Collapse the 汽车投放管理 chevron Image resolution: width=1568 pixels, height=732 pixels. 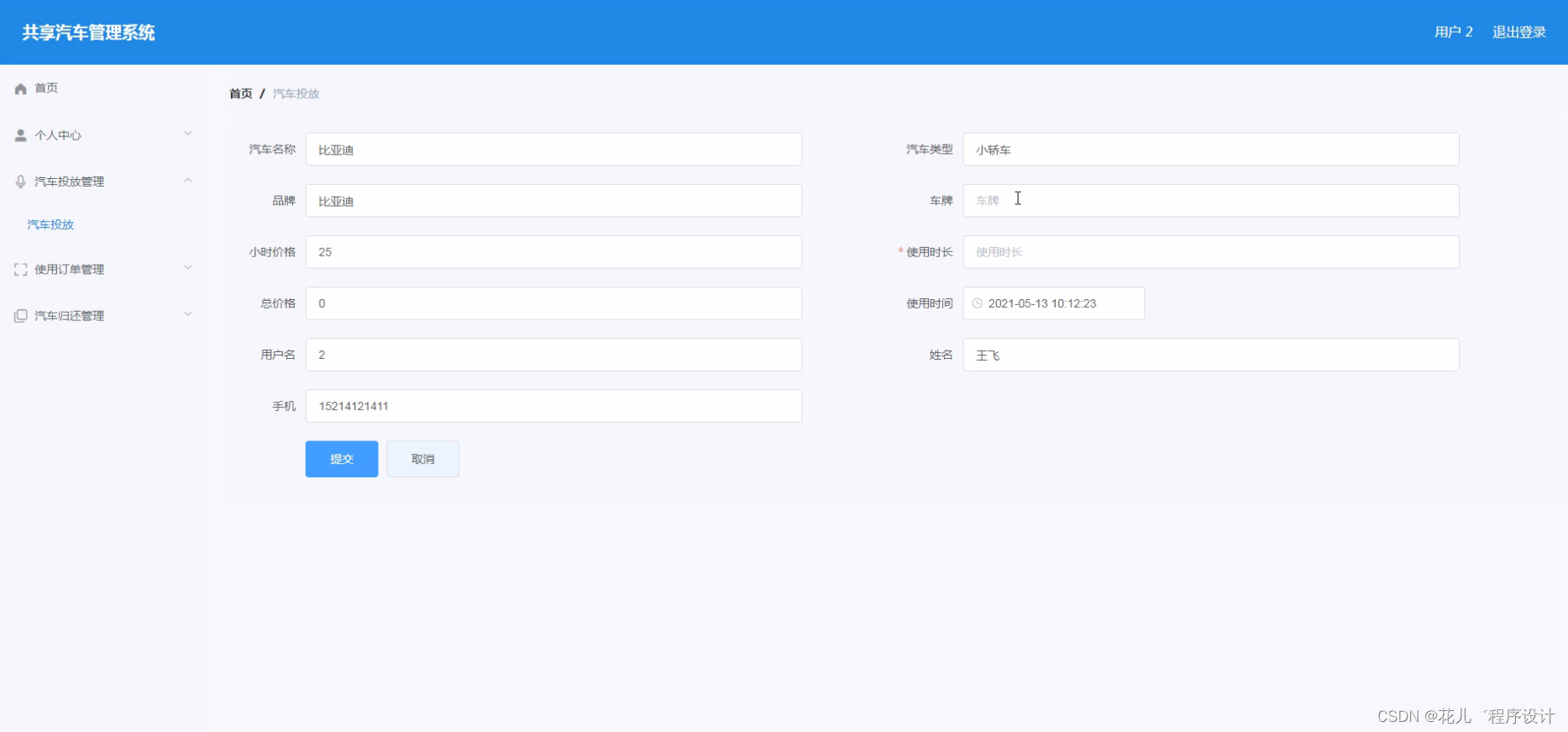coord(188,180)
